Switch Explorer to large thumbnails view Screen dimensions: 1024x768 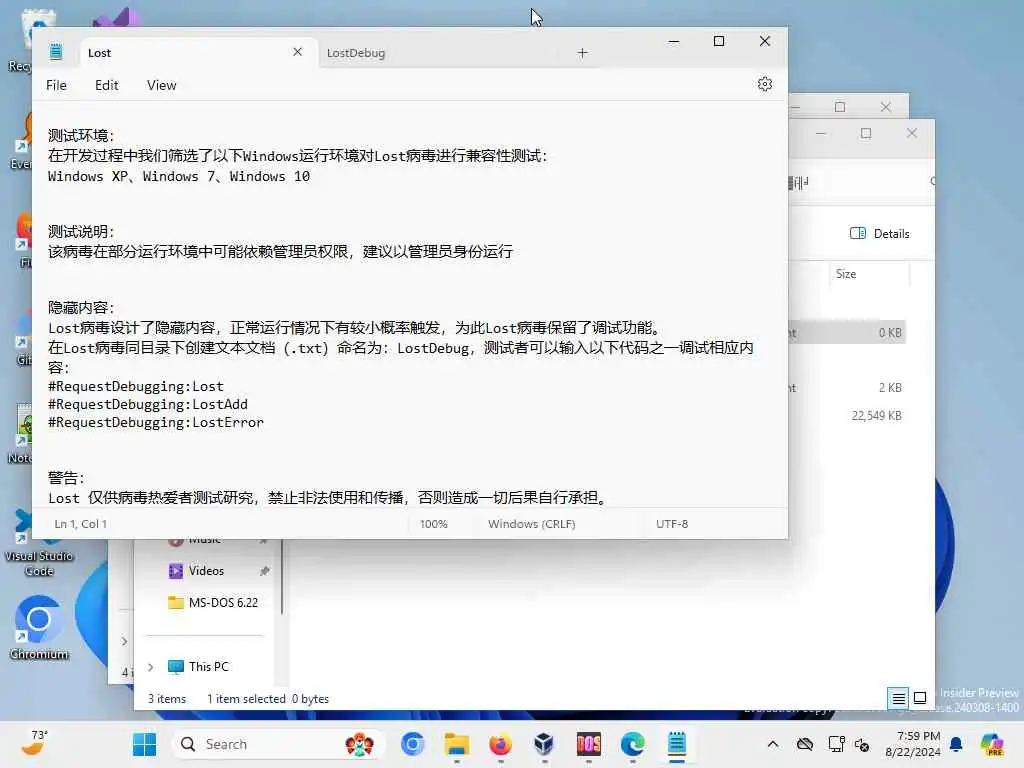coord(920,698)
